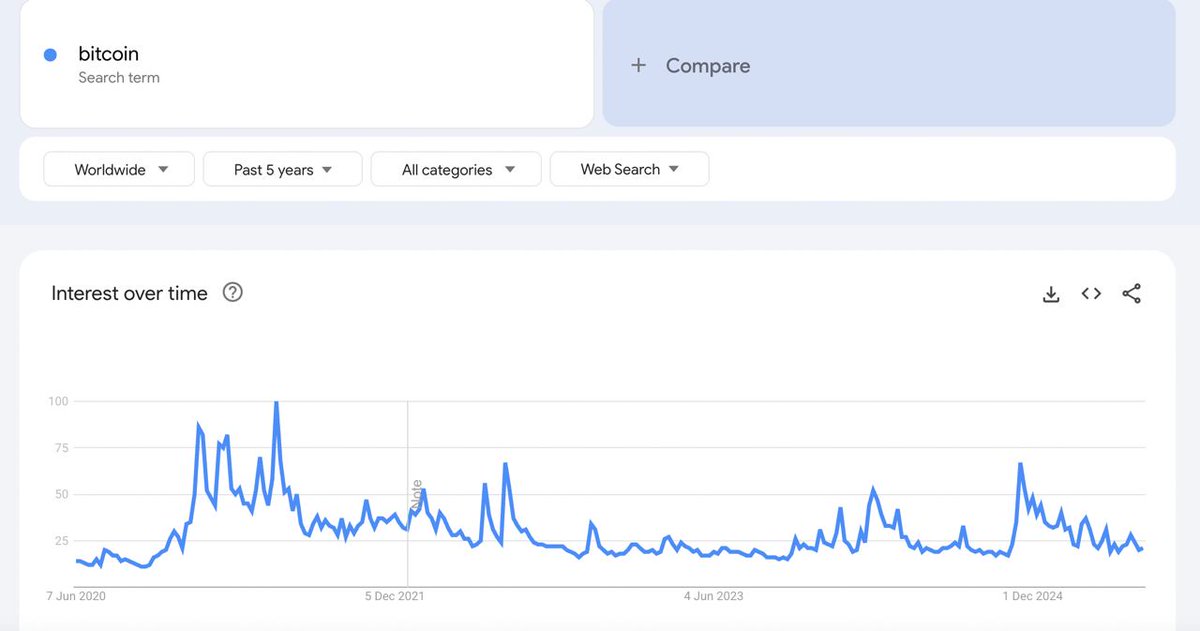Click the Search term subtitle text
Viewport: 1200px width, 631px height.
(x=119, y=78)
